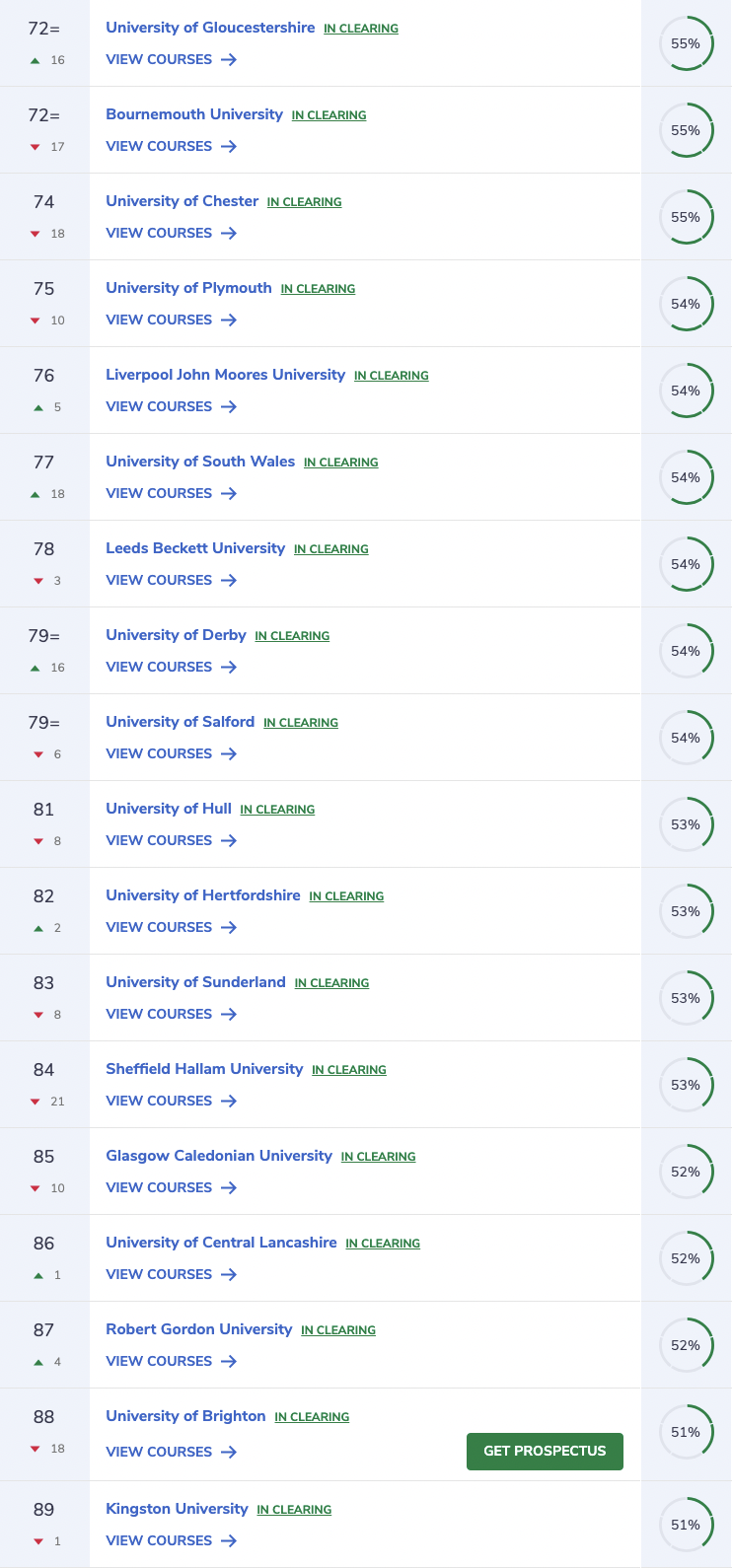Viewport: 732px width, 1568px height.
Task: Open University of Brighton In Clearing link
Action: coord(312,1417)
